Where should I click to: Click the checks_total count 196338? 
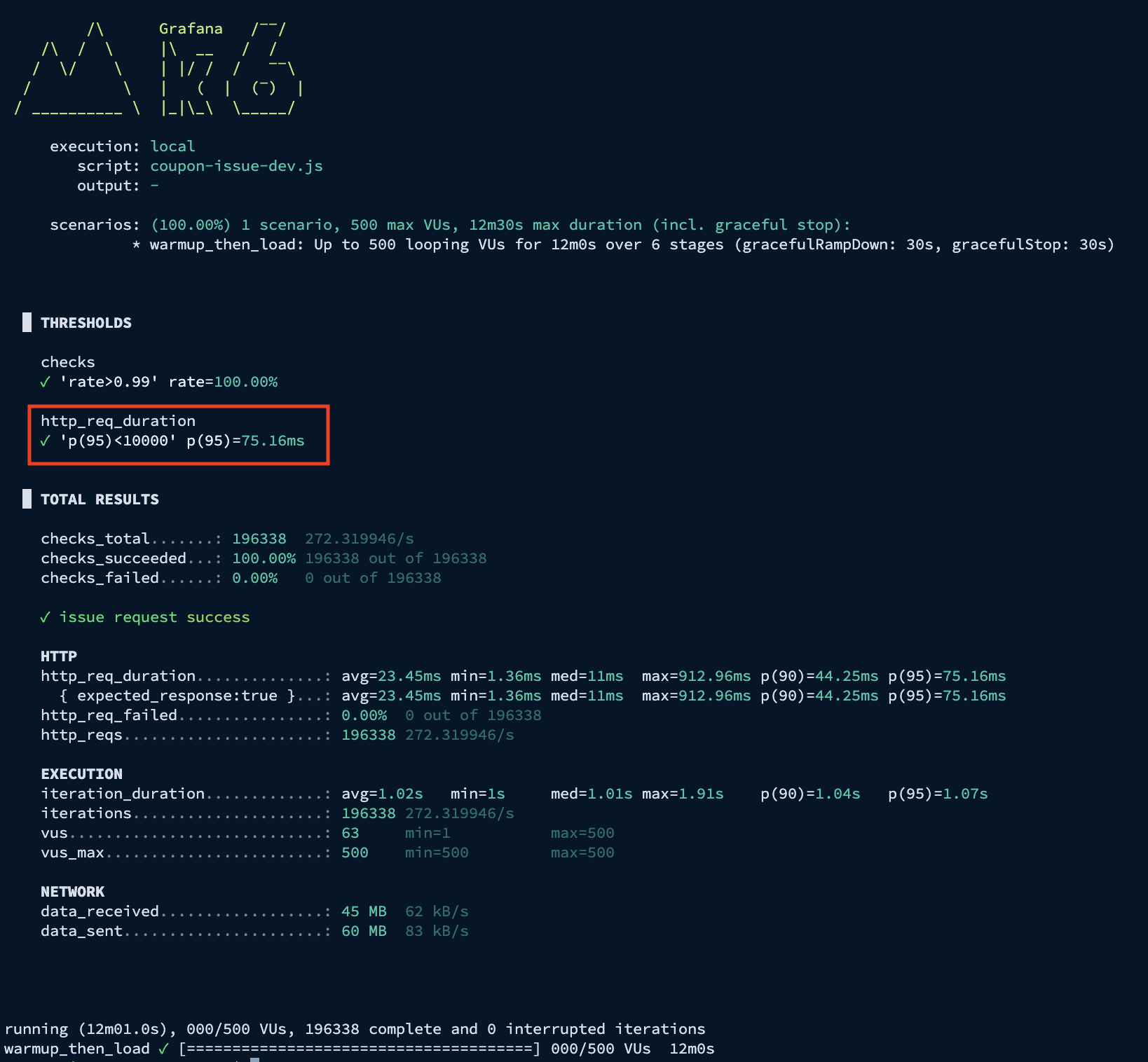259,539
